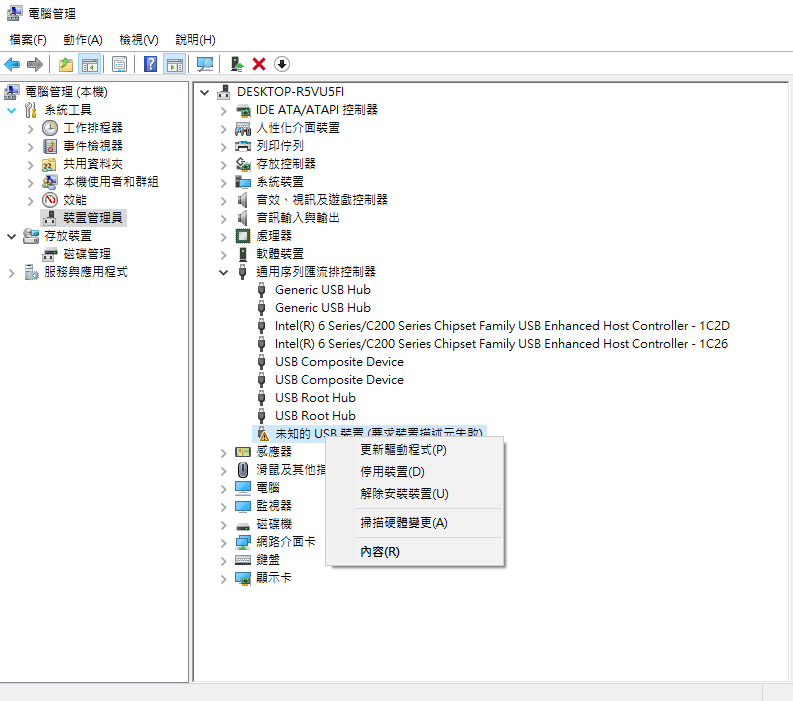Click the 系統裝置 category icon
The height and width of the screenshot is (701, 793).
[x=243, y=182]
